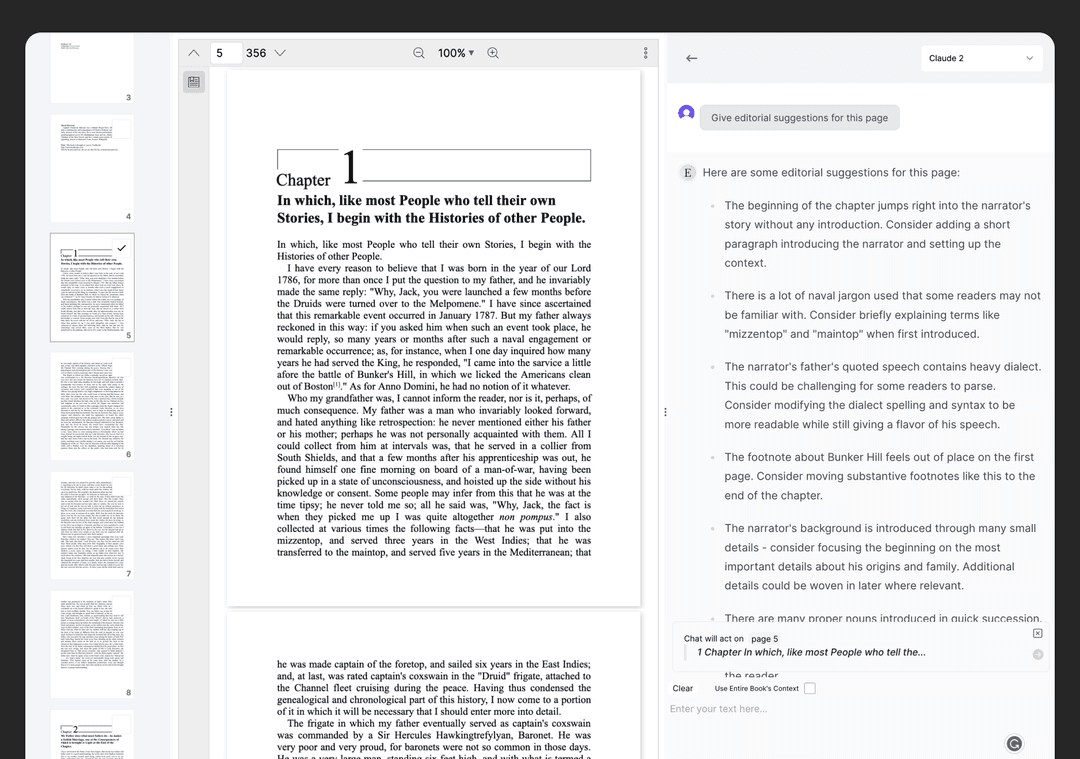Zoom out of the document
1080x759 pixels.
pyautogui.click(x=419, y=53)
